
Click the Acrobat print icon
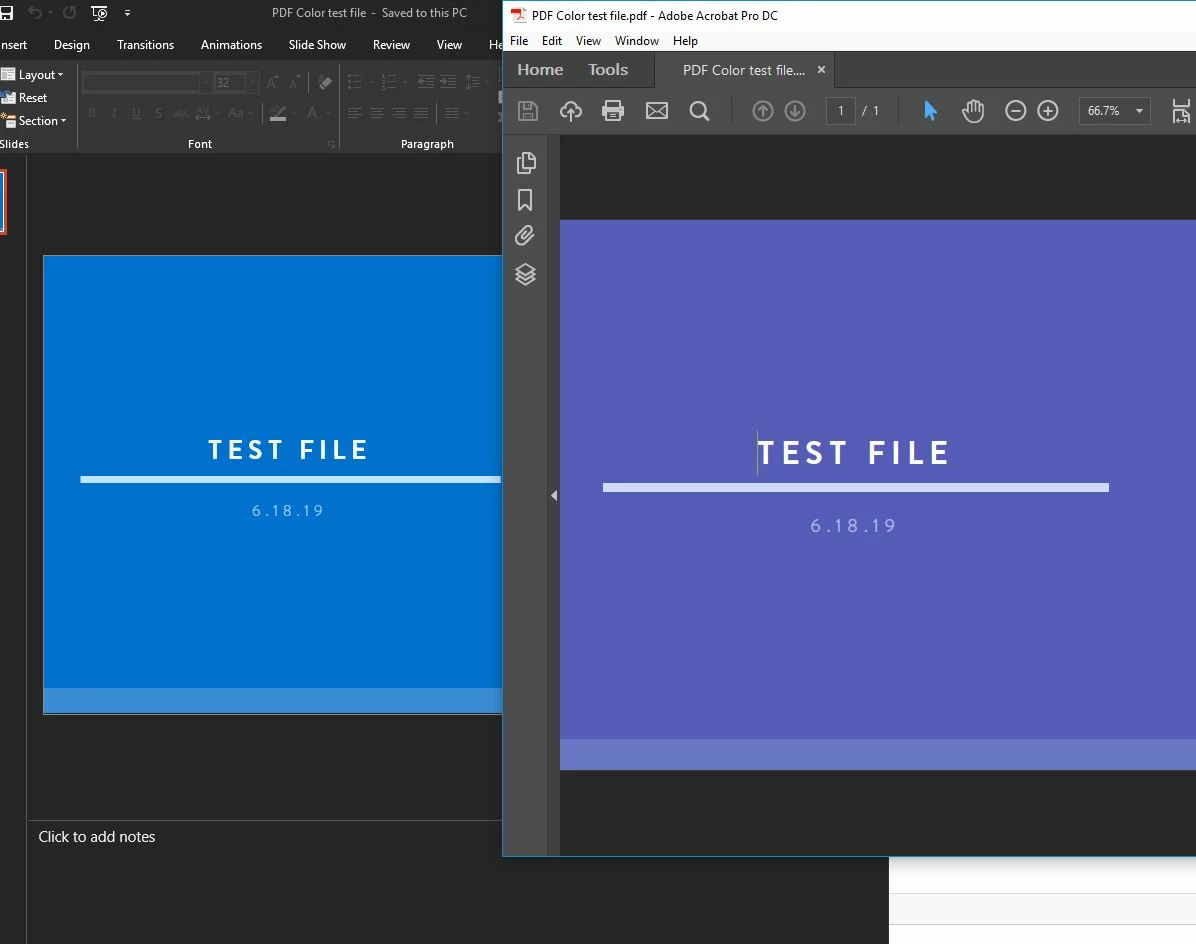(x=612, y=111)
